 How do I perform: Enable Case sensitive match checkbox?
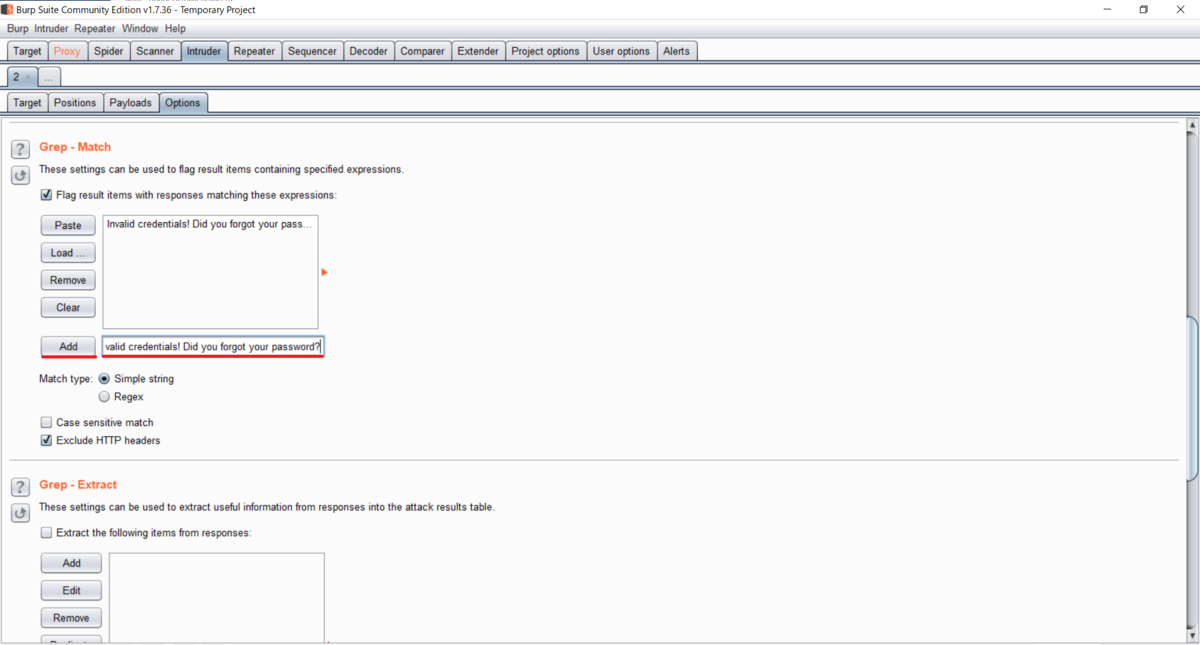click(46, 423)
